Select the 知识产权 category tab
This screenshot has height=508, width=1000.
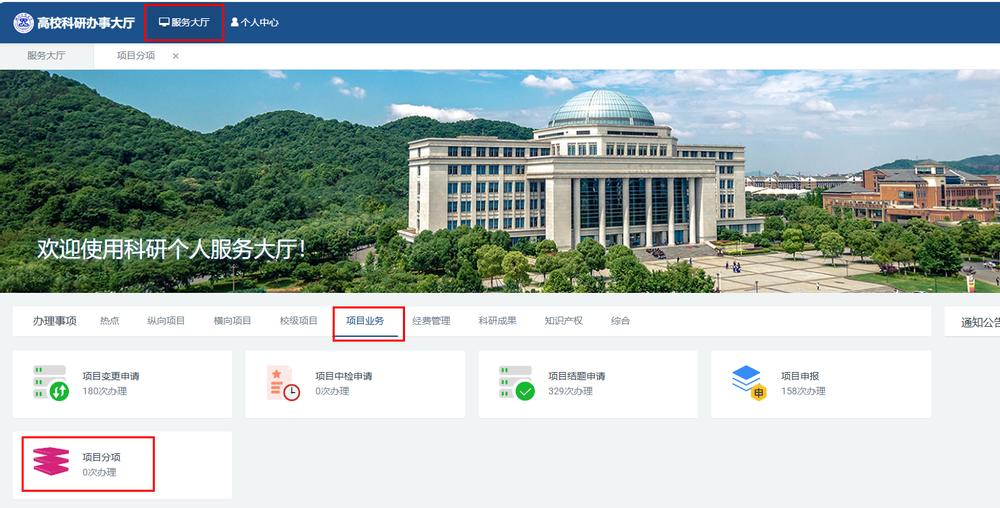(x=564, y=321)
